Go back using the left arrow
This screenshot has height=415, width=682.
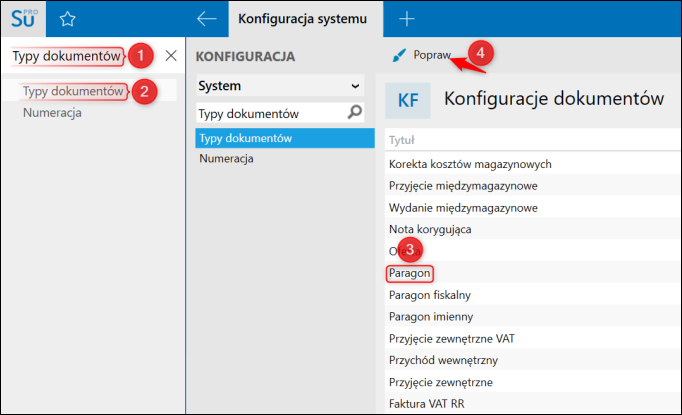pyautogui.click(x=207, y=18)
